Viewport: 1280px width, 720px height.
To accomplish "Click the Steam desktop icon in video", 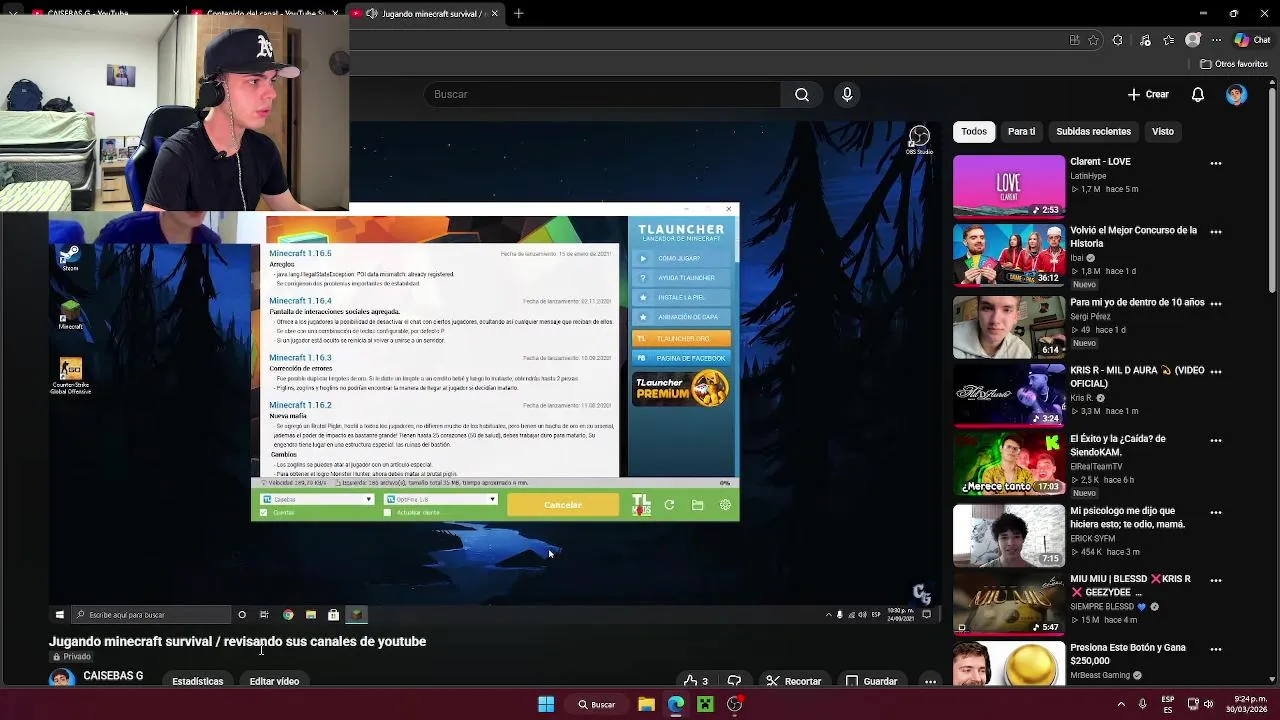I will click(70, 259).
